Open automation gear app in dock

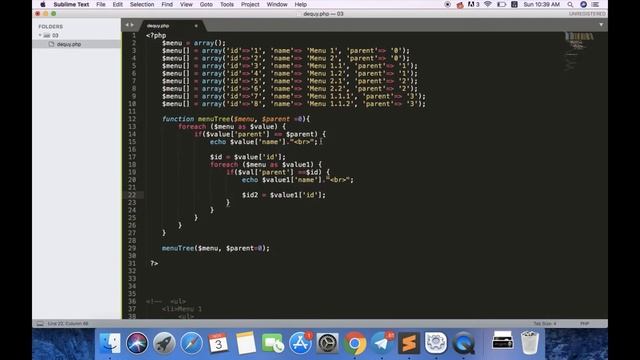click(436, 343)
